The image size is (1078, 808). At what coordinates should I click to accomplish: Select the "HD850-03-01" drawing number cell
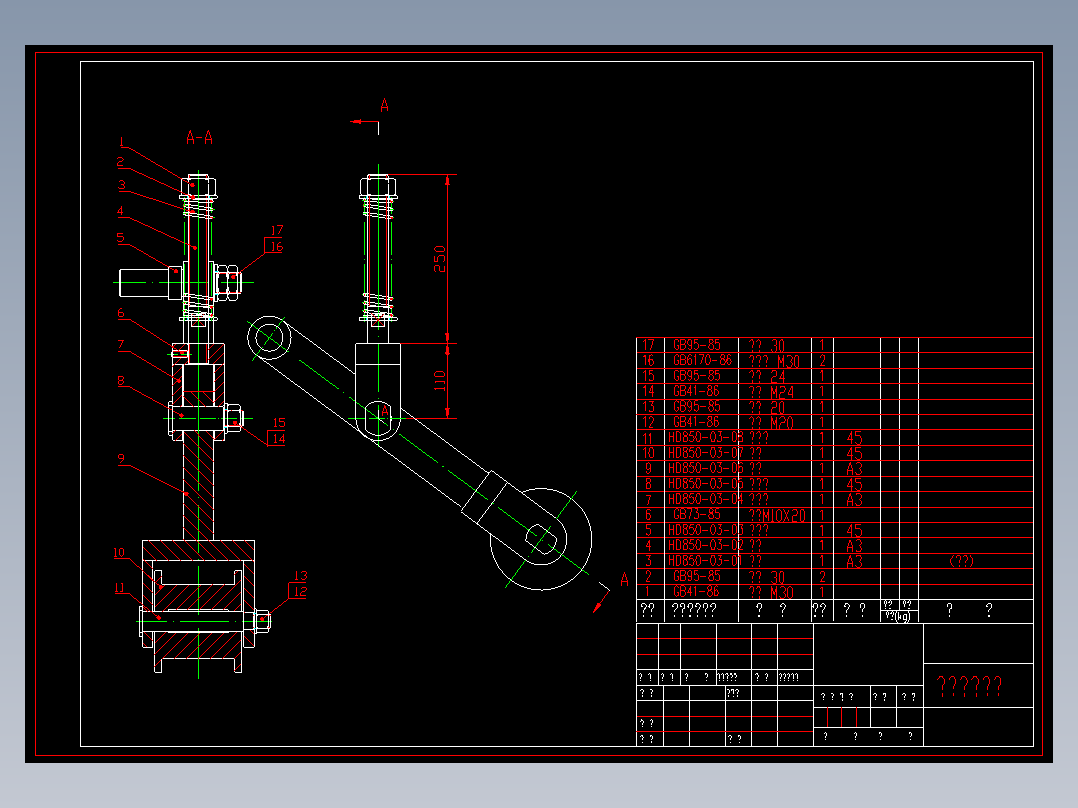click(x=705, y=560)
